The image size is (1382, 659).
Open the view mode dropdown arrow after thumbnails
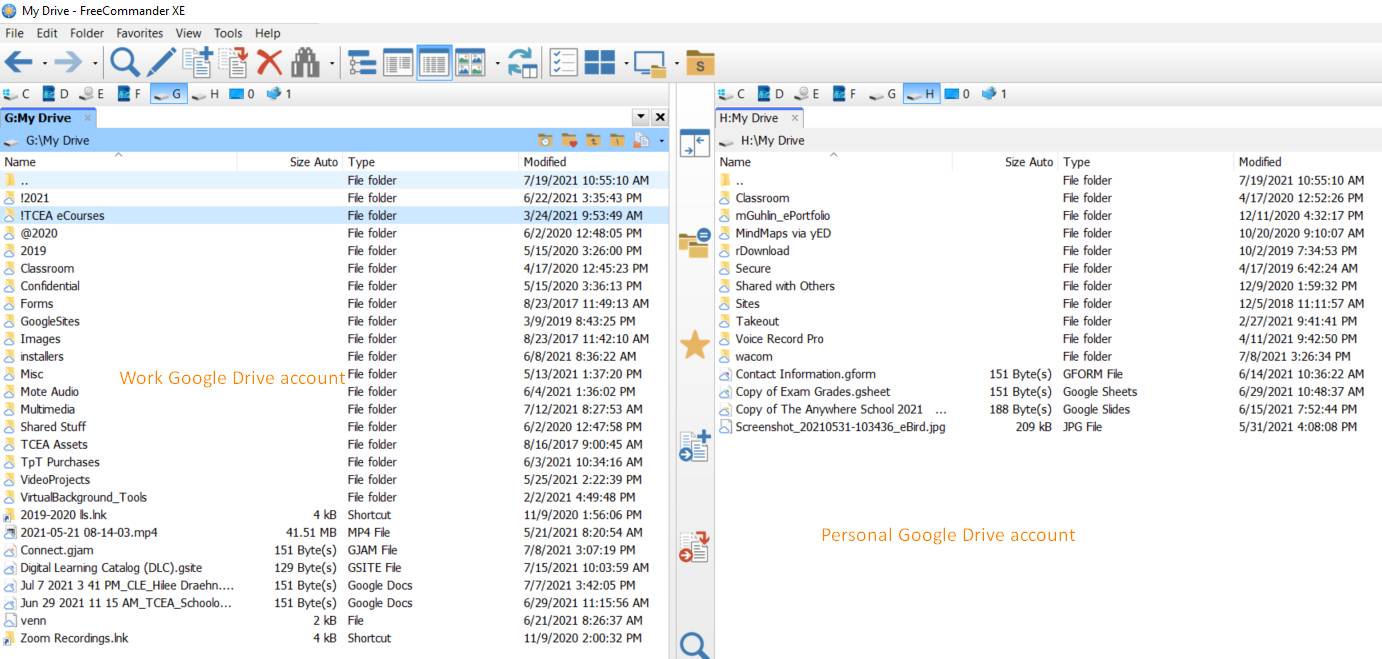[x=497, y=64]
